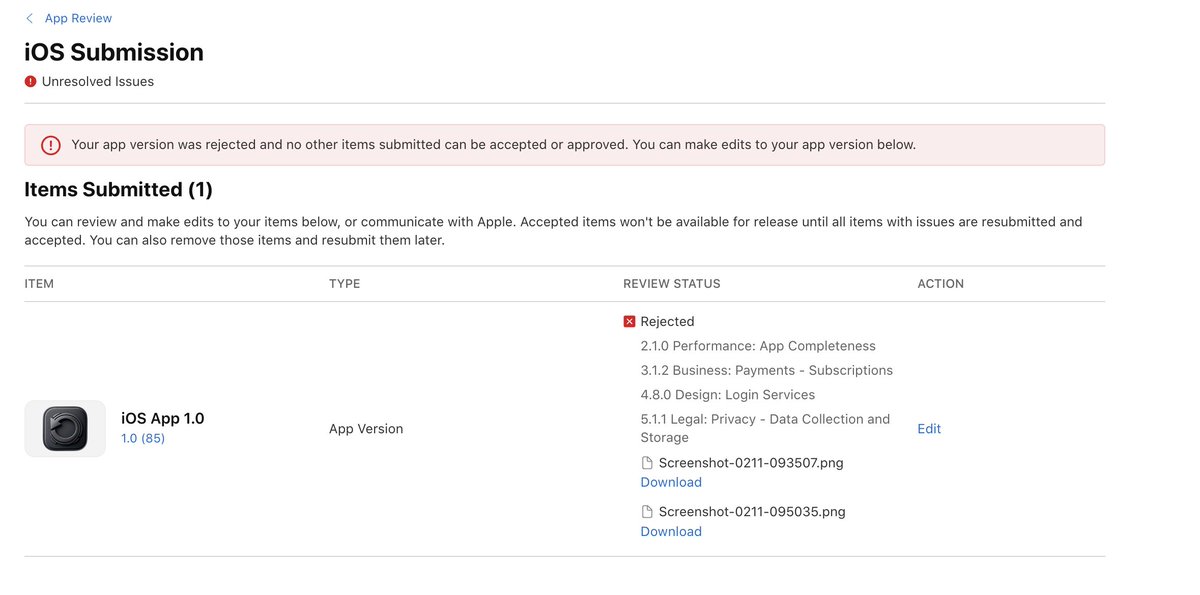1200x595 pixels.
Task: Click the 'iOS Submission' page title
Action: pos(114,52)
